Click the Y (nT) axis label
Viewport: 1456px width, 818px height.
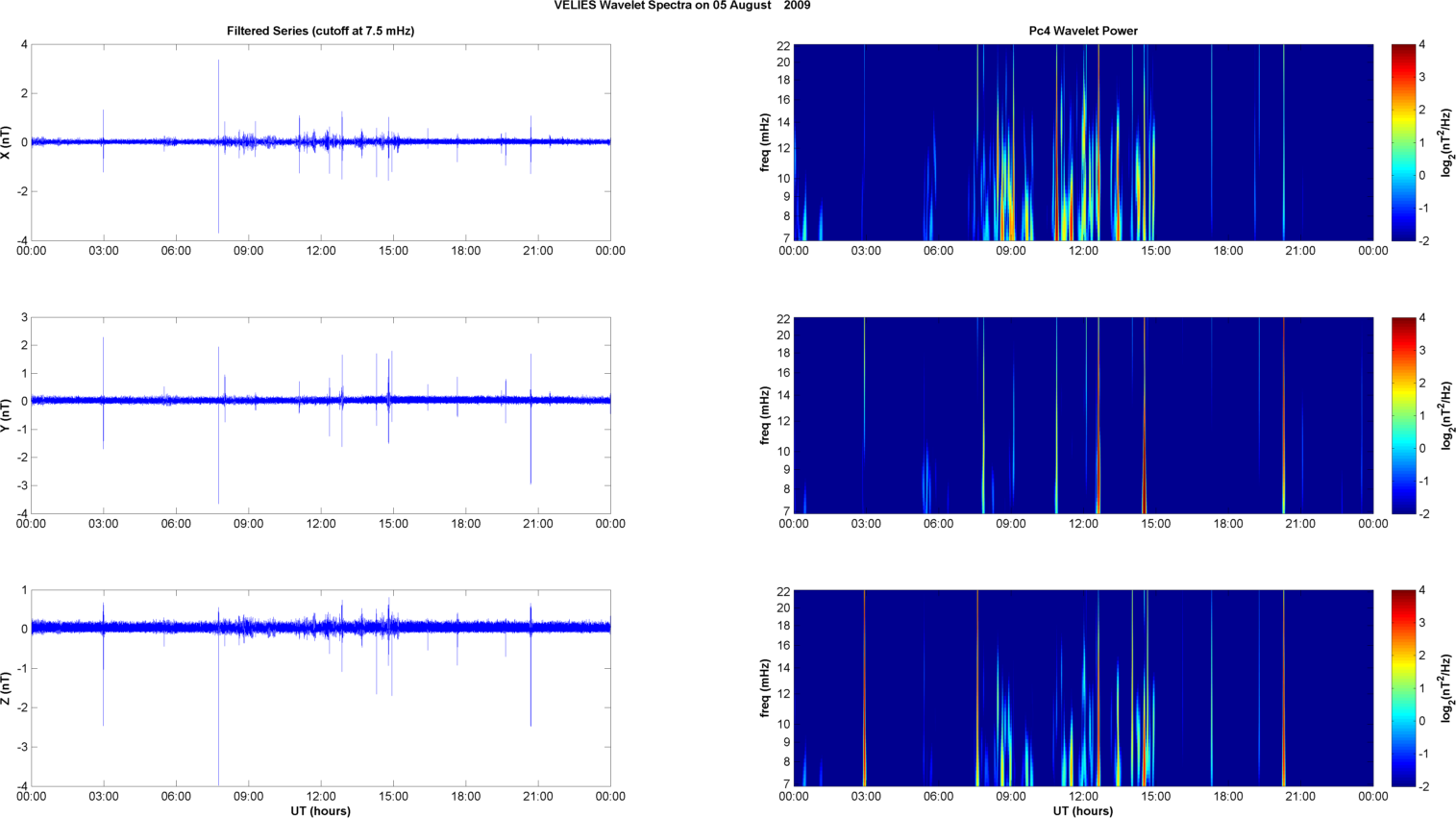pyautogui.click(x=8, y=415)
